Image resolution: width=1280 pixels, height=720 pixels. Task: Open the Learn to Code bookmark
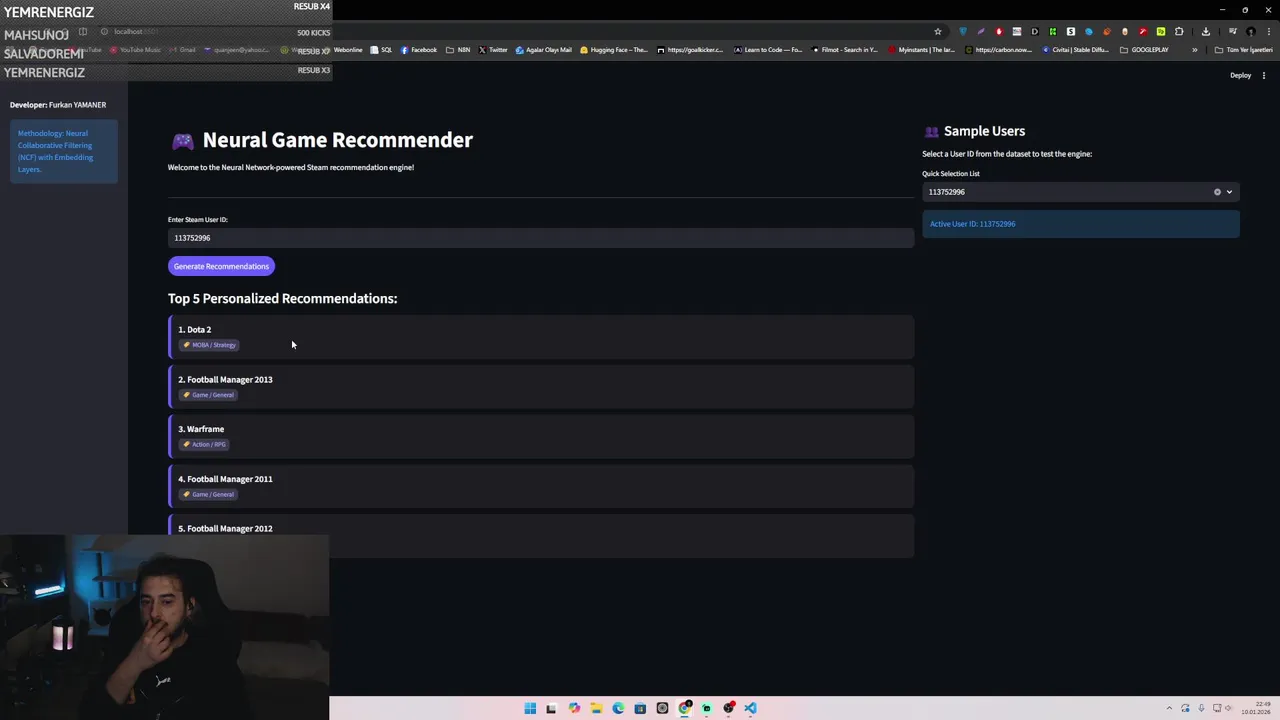pyautogui.click(x=768, y=50)
